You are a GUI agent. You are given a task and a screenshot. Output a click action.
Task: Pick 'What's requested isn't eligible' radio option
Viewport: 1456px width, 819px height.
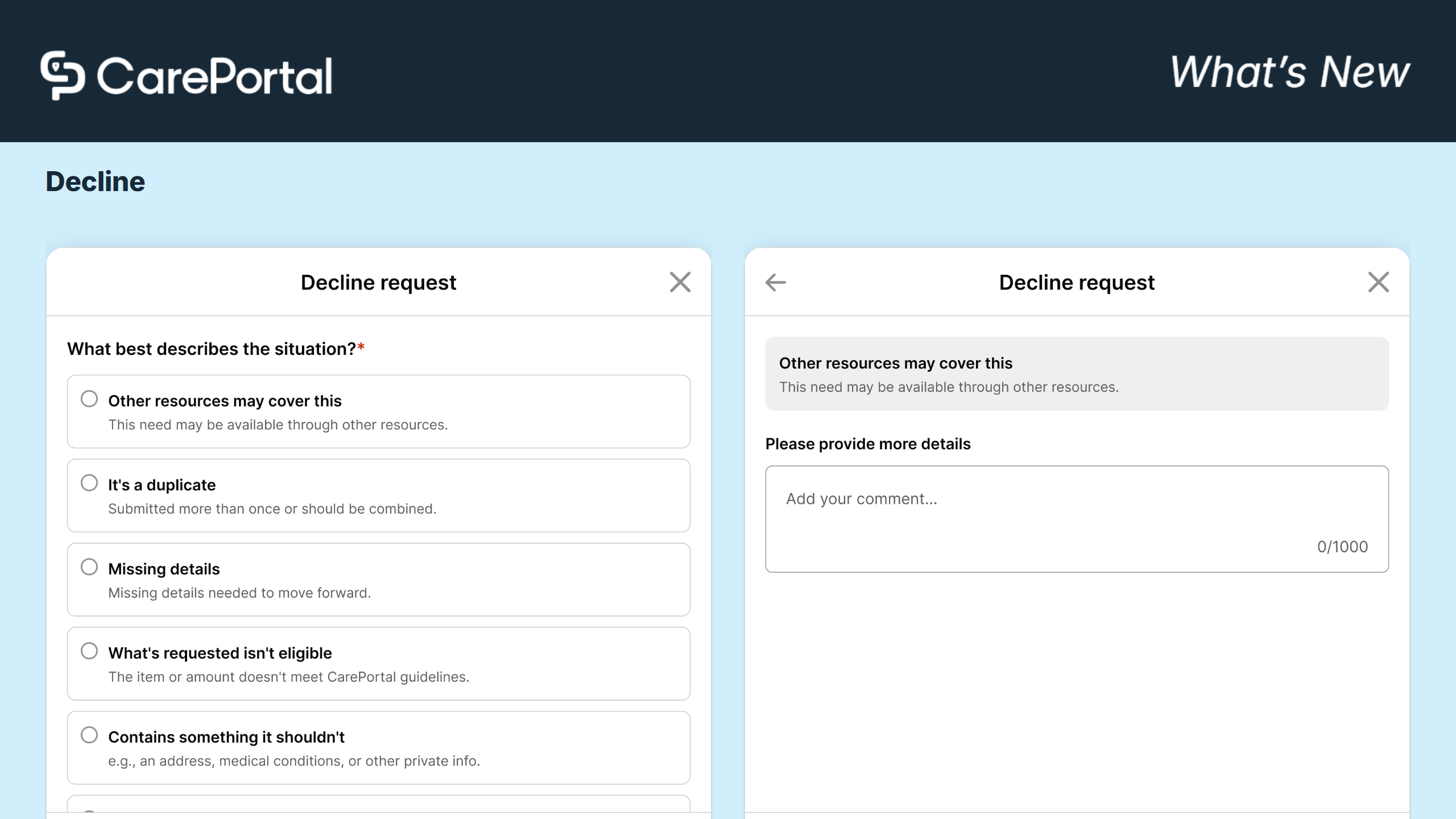pyautogui.click(x=89, y=651)
